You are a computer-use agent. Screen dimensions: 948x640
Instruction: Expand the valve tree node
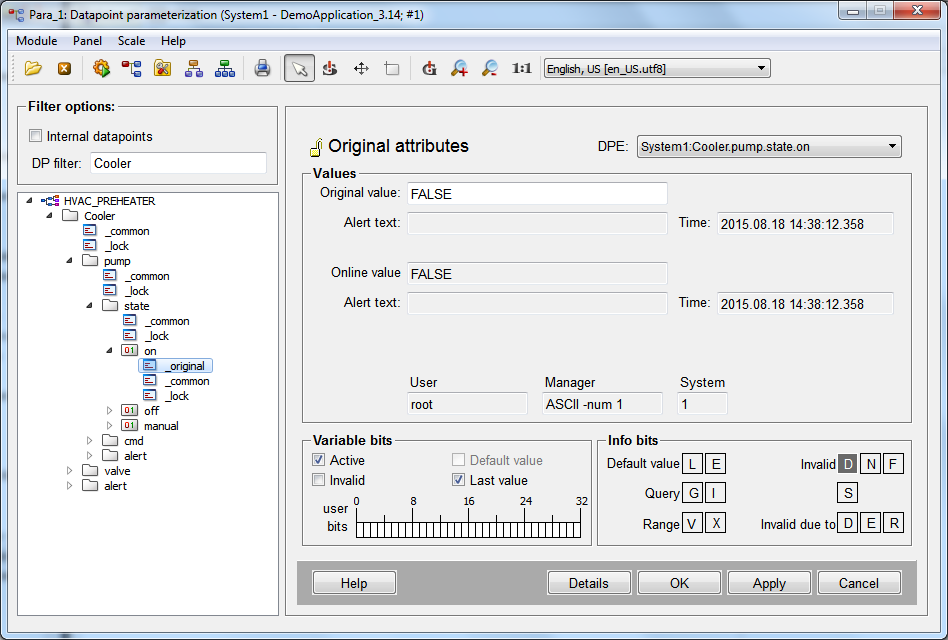(70, 471)
